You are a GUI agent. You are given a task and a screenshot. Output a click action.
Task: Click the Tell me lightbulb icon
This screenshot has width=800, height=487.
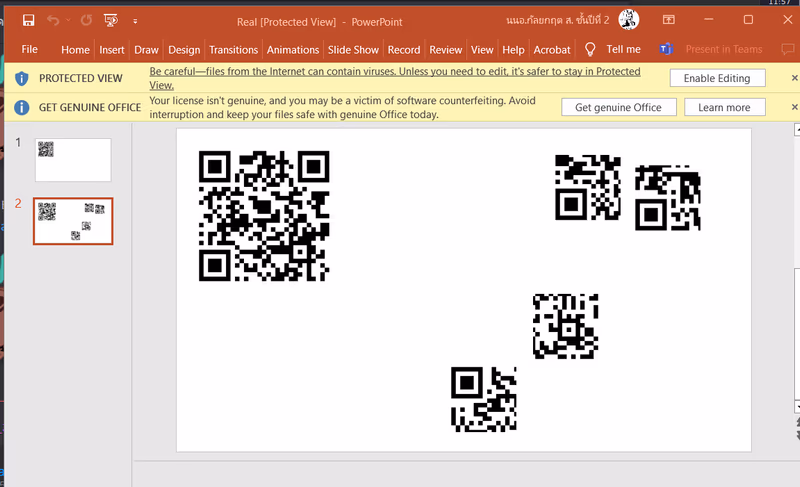(590, 49)
